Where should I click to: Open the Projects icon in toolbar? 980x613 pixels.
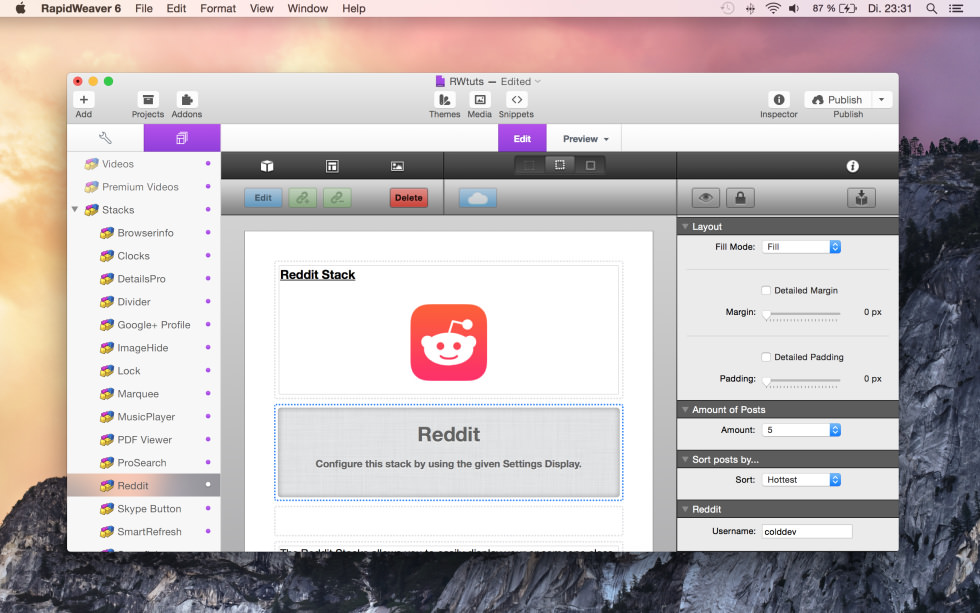tap(148, 100)
